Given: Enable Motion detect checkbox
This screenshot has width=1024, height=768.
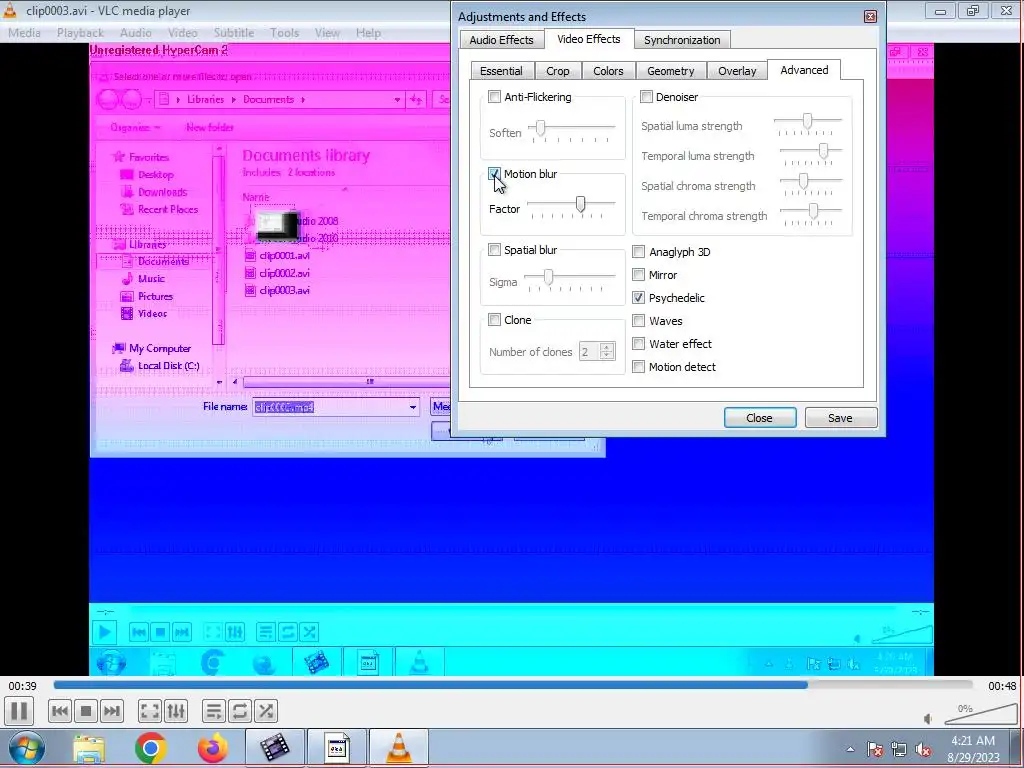Looking at the screenshot, I should point(639,367).
